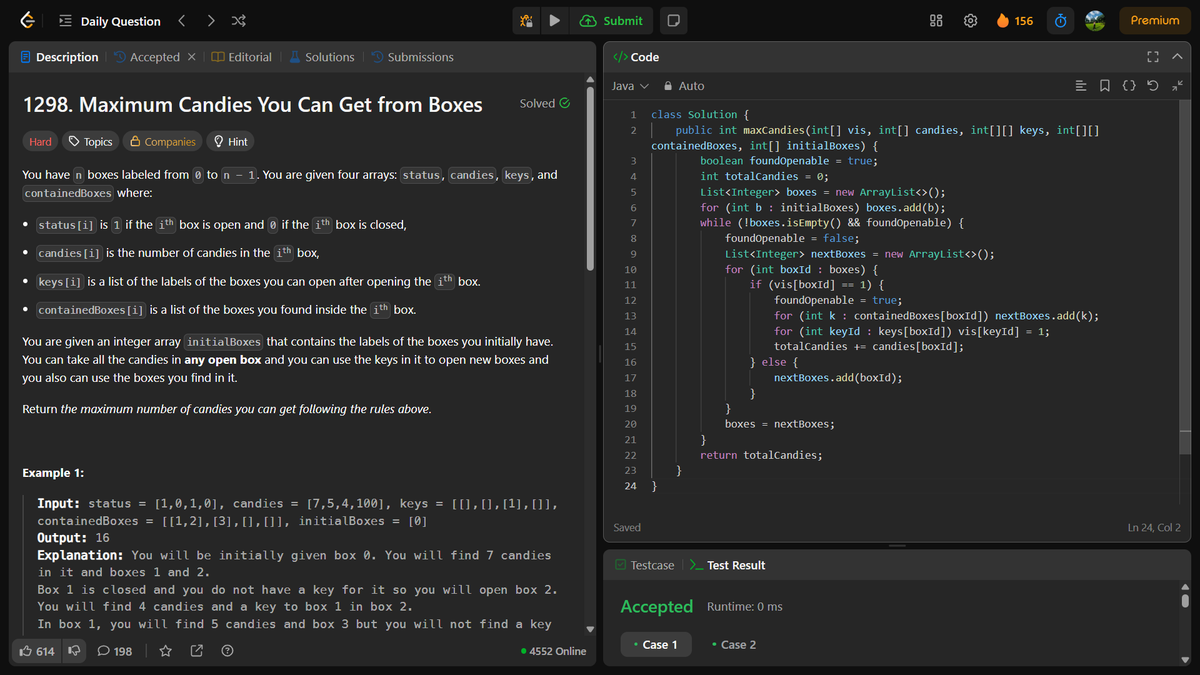Open the apps grid icon in the navbar
1200x675 pixels.
[935, 20]
